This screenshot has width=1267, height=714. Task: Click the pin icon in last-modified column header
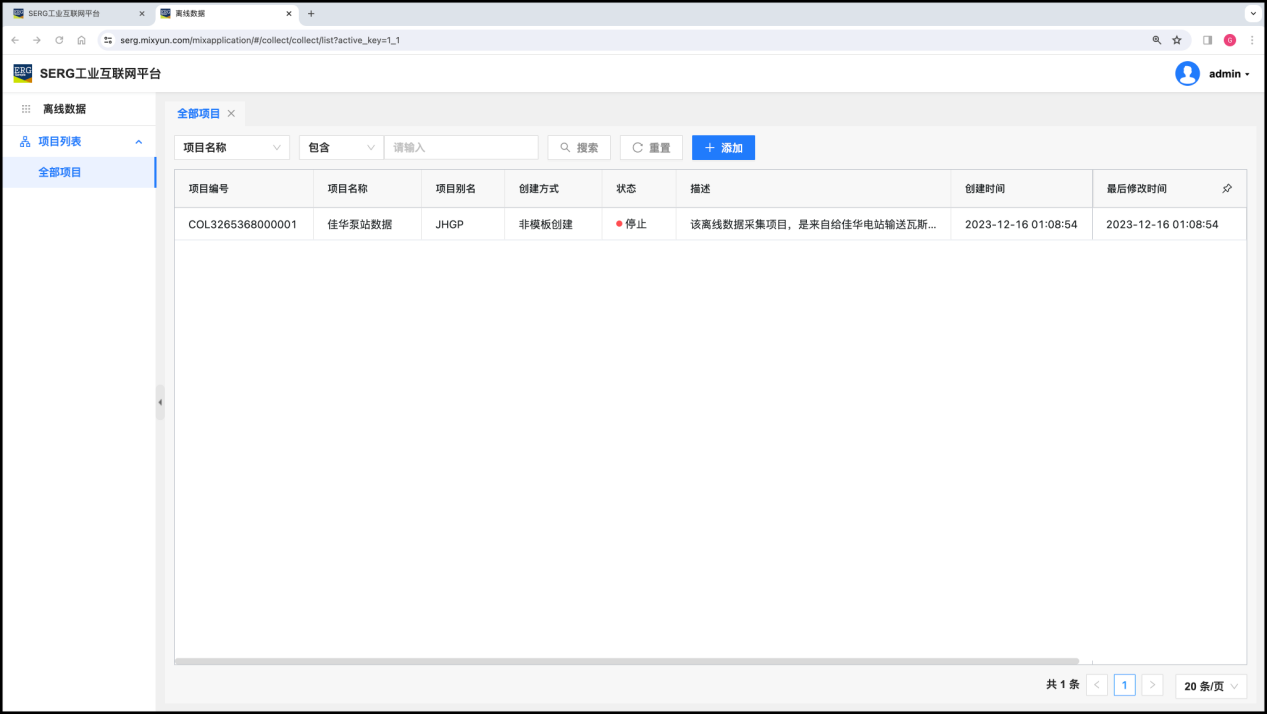1227,188
